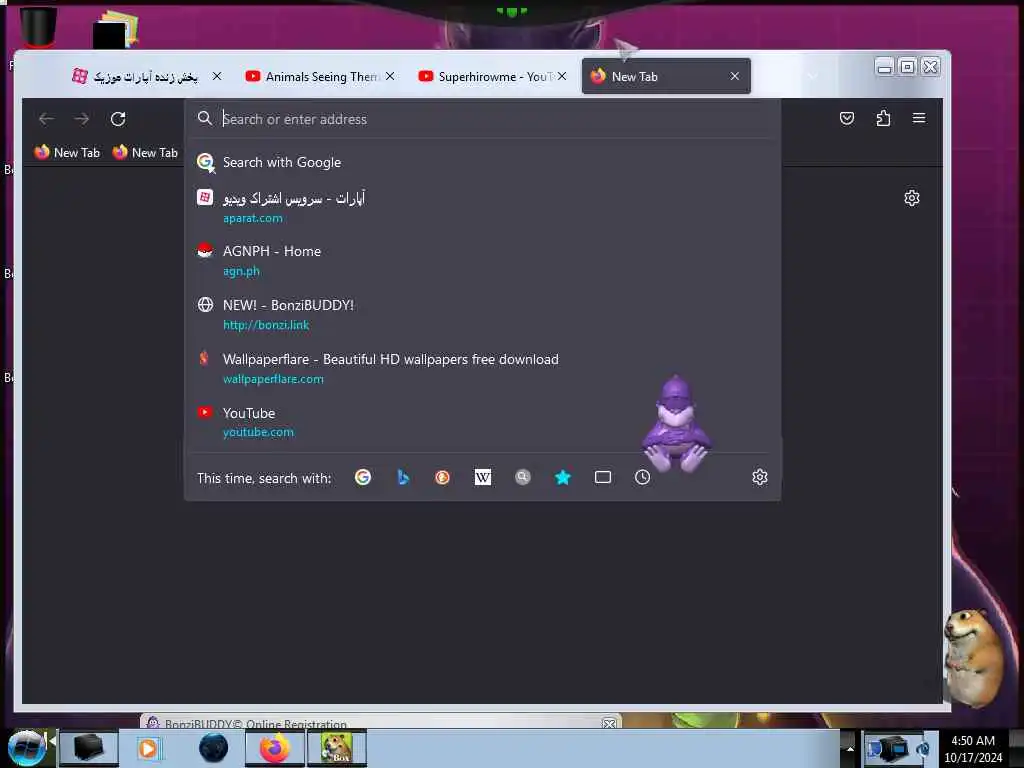
Task: Open the new tab page settings gear
Action: click(x=912, y=198)
